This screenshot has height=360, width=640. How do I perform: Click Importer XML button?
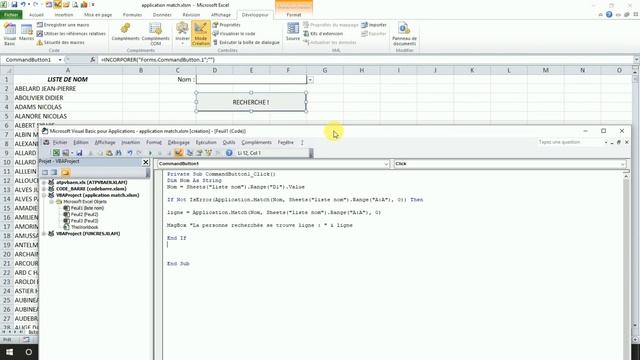pos(374,25)
